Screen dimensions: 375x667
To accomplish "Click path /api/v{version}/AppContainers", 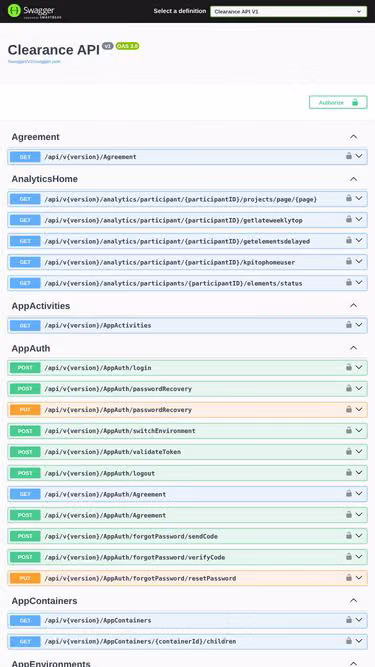I will tap(98, 621).
